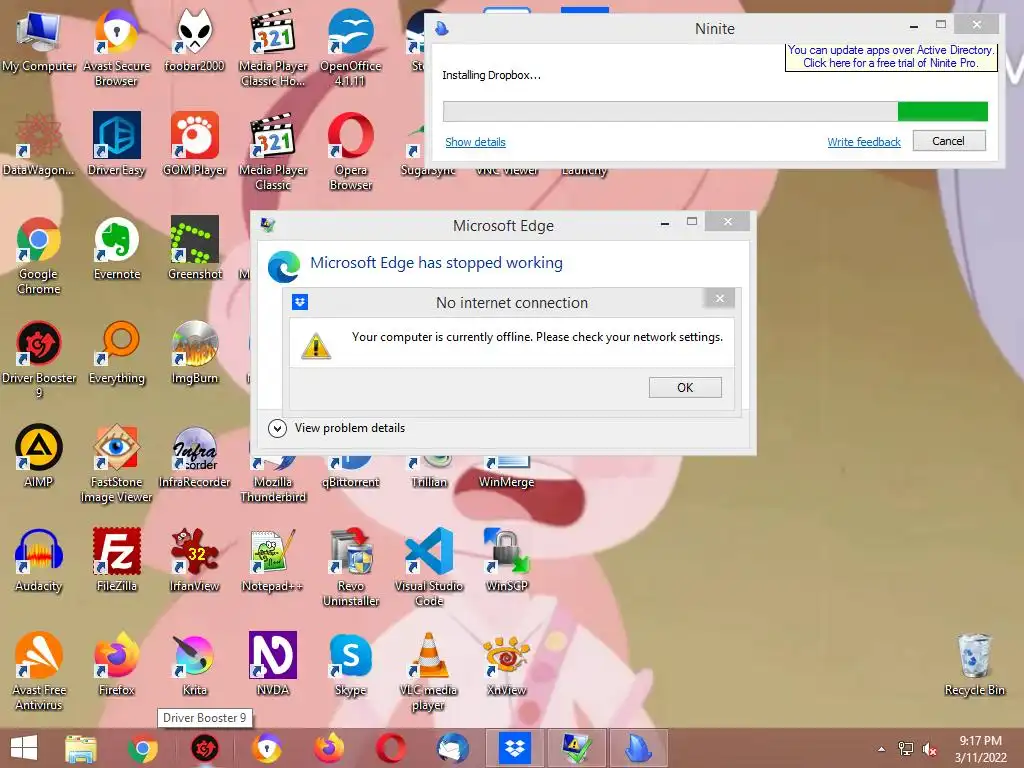Select the WinMerge desktop shortcut

[x=507, y=473]
